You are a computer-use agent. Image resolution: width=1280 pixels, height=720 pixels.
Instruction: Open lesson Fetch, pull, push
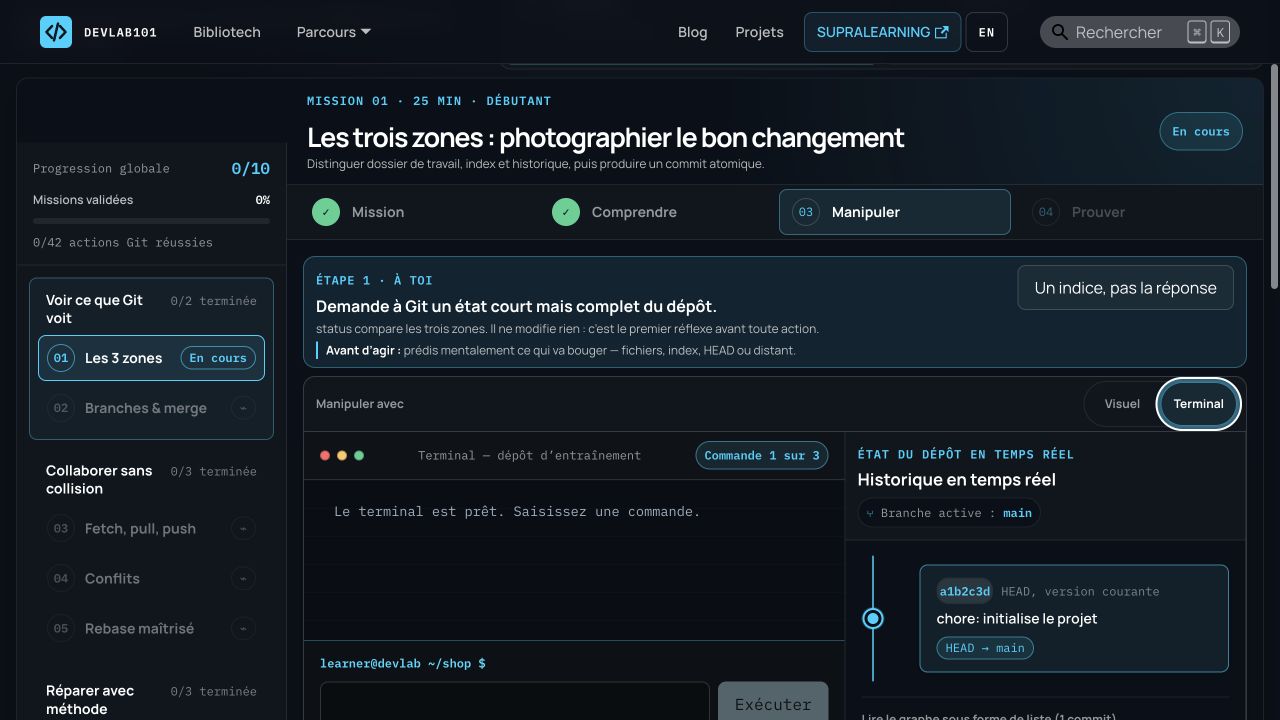(151, 528)
